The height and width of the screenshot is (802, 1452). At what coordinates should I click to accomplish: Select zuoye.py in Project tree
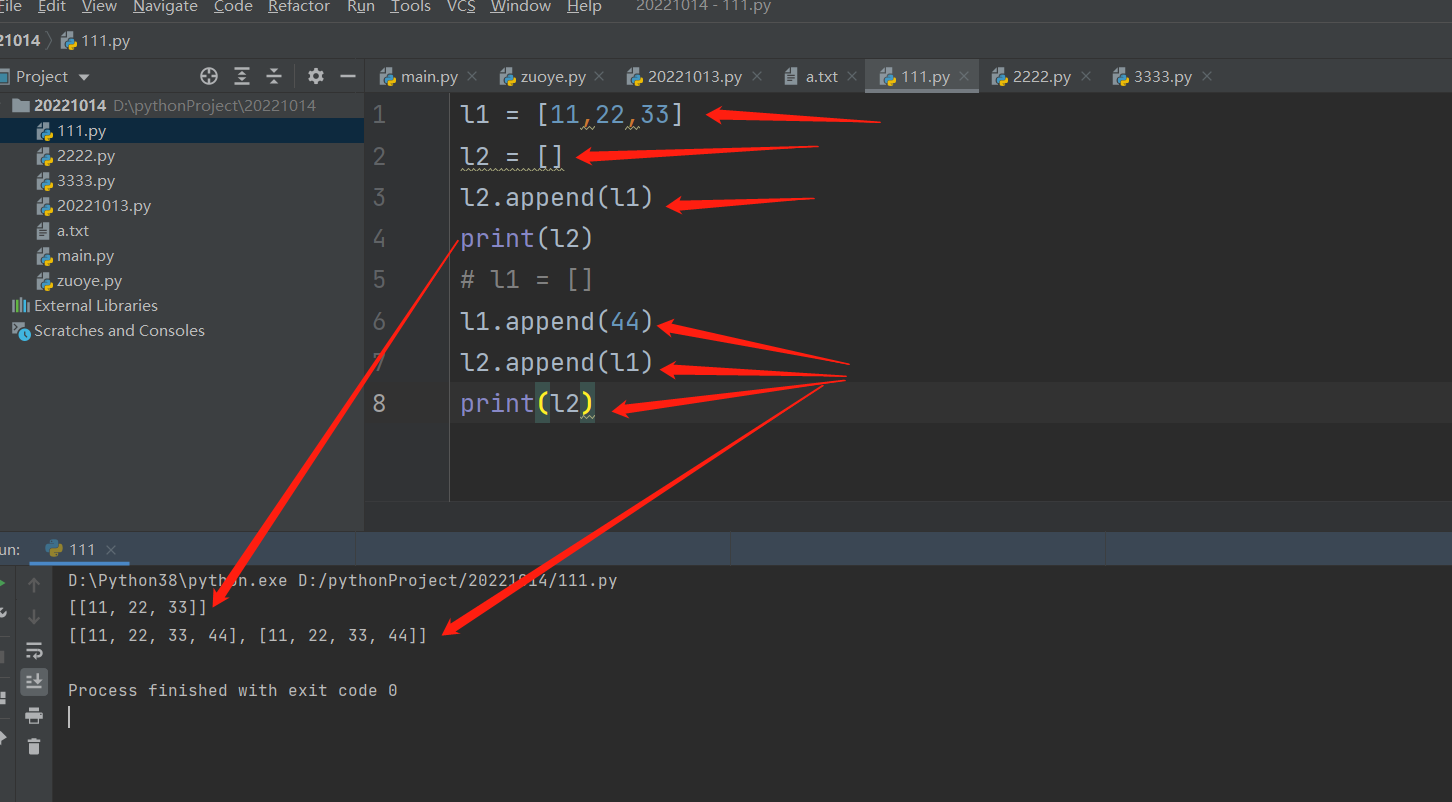click(182, 281)
